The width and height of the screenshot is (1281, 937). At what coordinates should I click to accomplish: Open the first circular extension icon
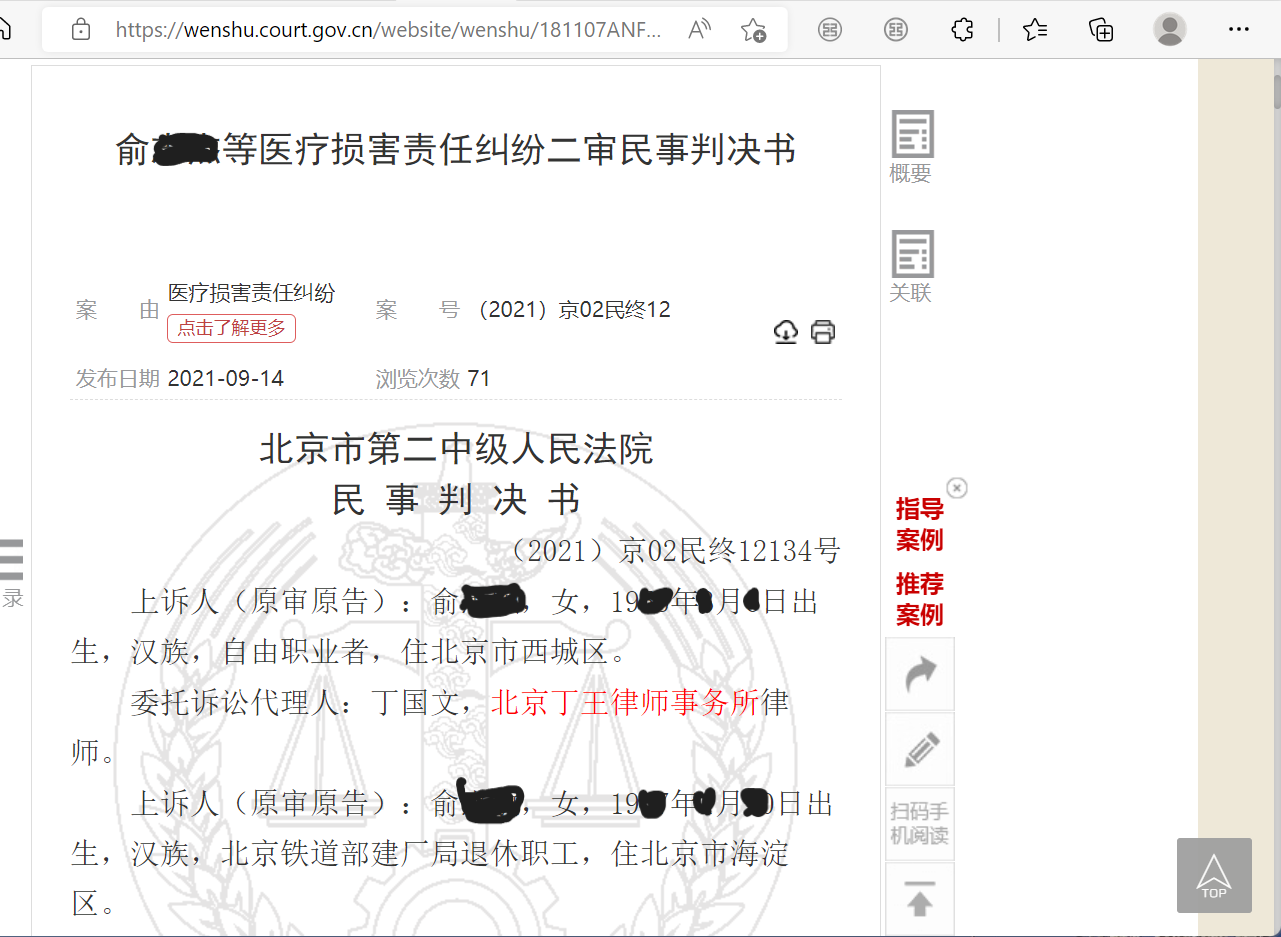click(x=829, y=30)
